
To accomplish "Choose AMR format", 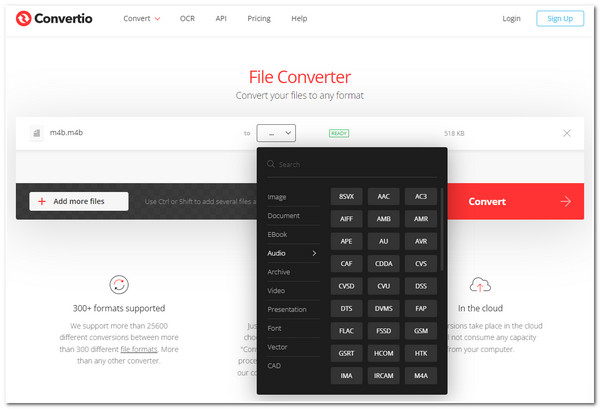I will [421, 219].
